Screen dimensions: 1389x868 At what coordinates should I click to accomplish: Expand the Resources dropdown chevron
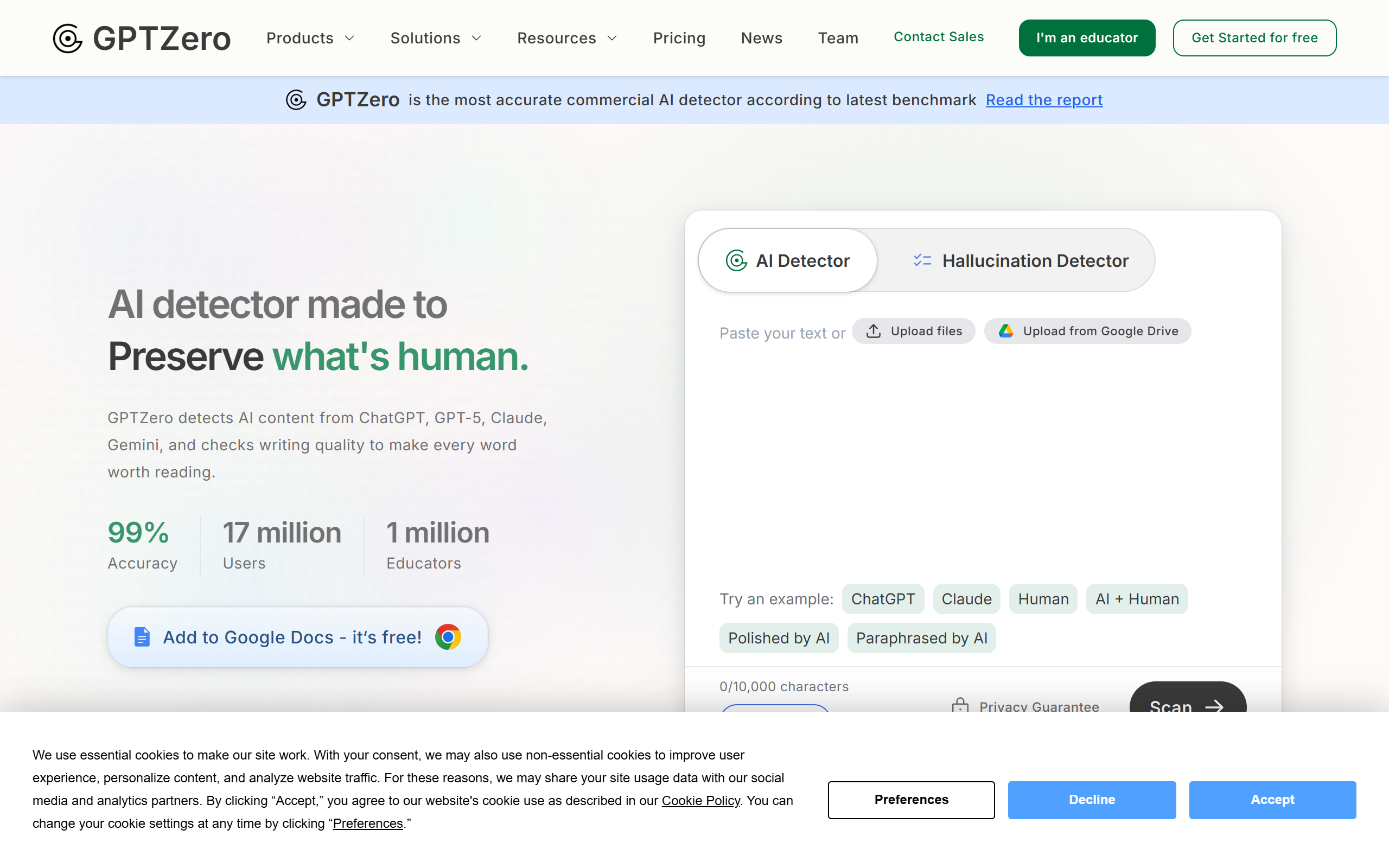tap(613, 39)
